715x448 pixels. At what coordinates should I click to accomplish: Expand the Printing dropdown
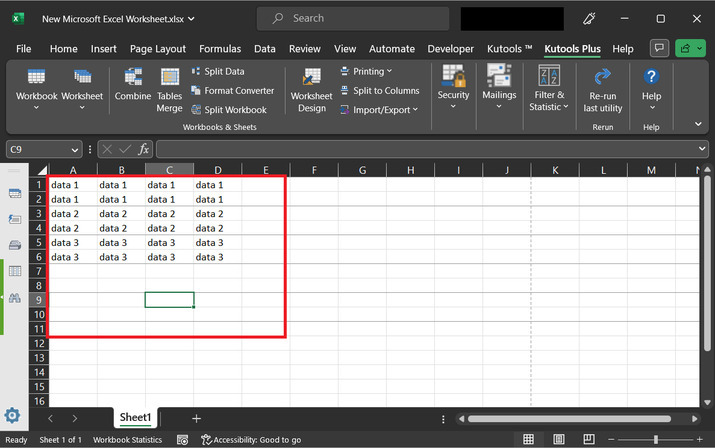[x=366, y=72]
